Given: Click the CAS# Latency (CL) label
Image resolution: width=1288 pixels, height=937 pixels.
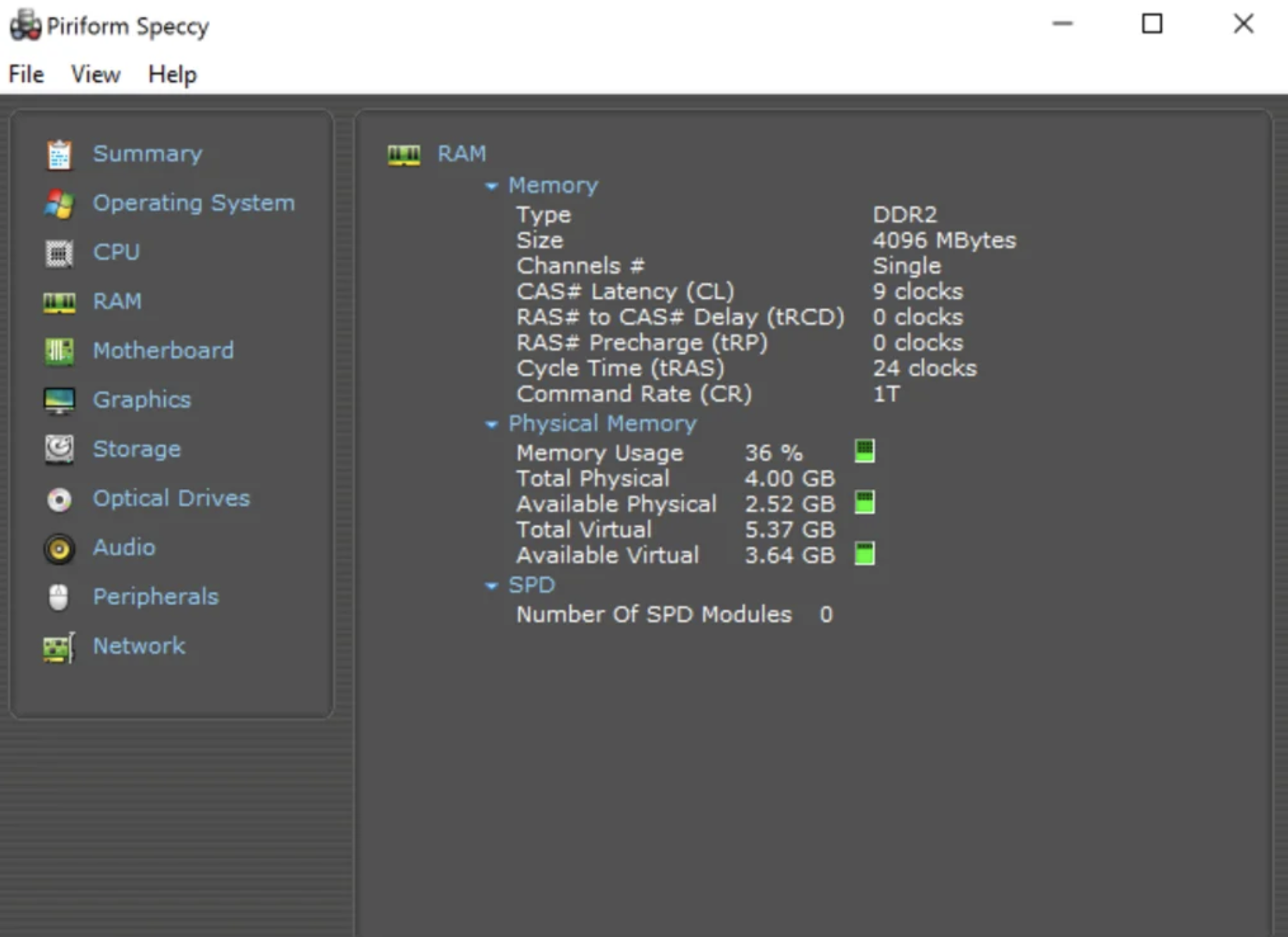Looking at the screenshot, I should click(625, 292).
